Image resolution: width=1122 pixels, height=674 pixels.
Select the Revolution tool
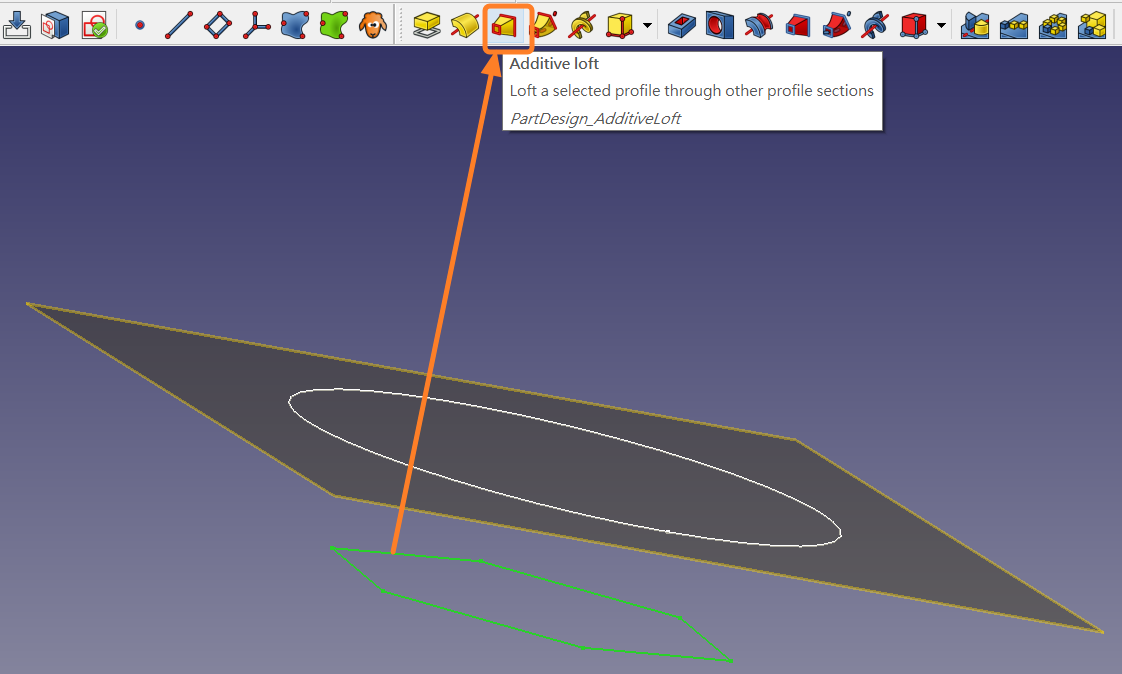[x=465, y=26]
